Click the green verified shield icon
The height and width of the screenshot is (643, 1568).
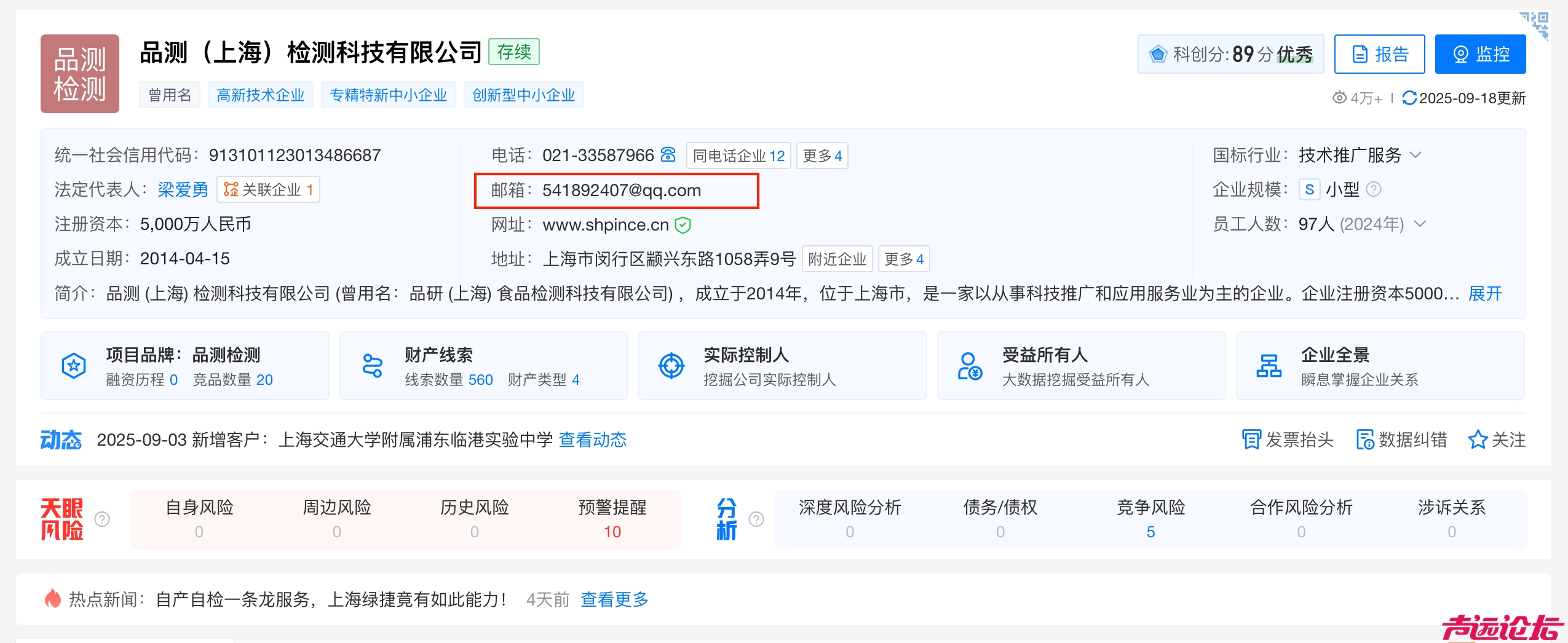click(683, 225)
